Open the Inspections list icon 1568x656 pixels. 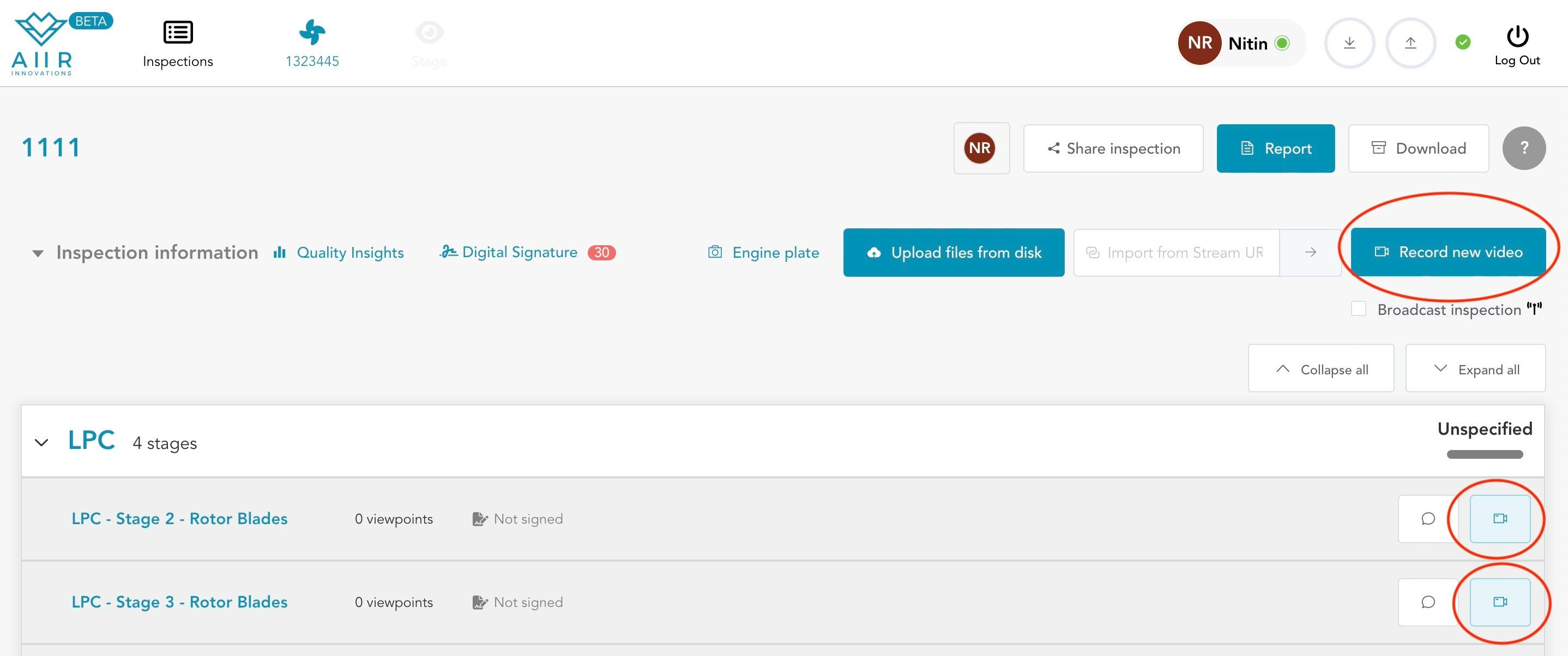[x=178, y=33]
